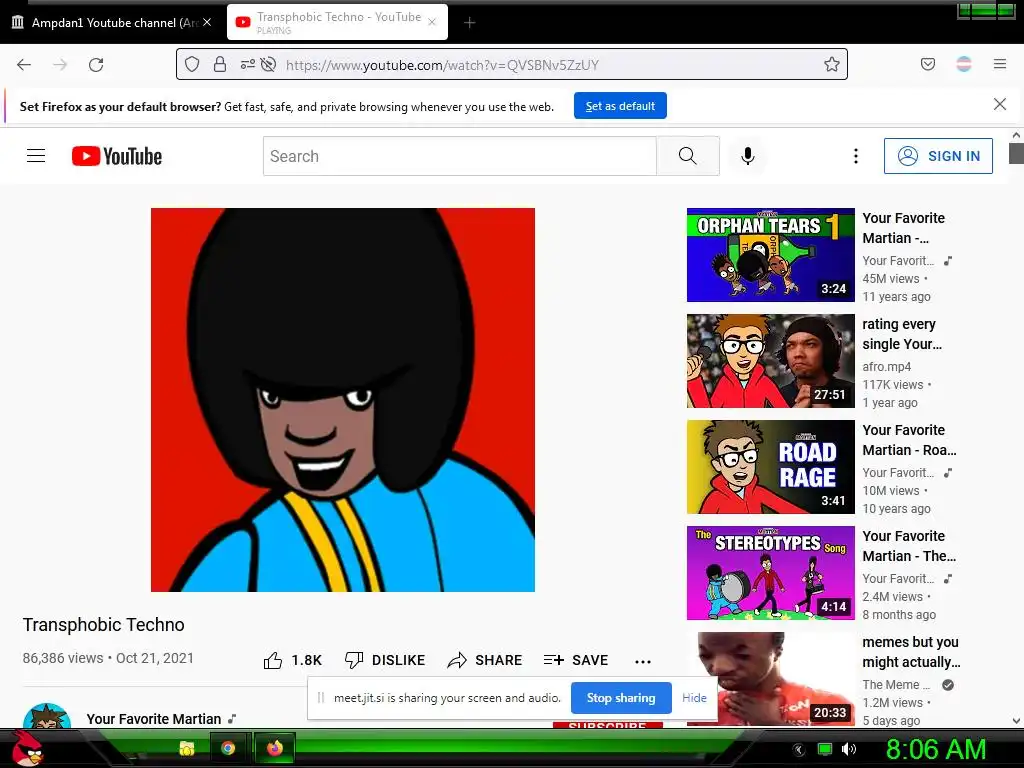
Task: Click the page scrollbar down arrow
Action: [x=1016, y=721]
